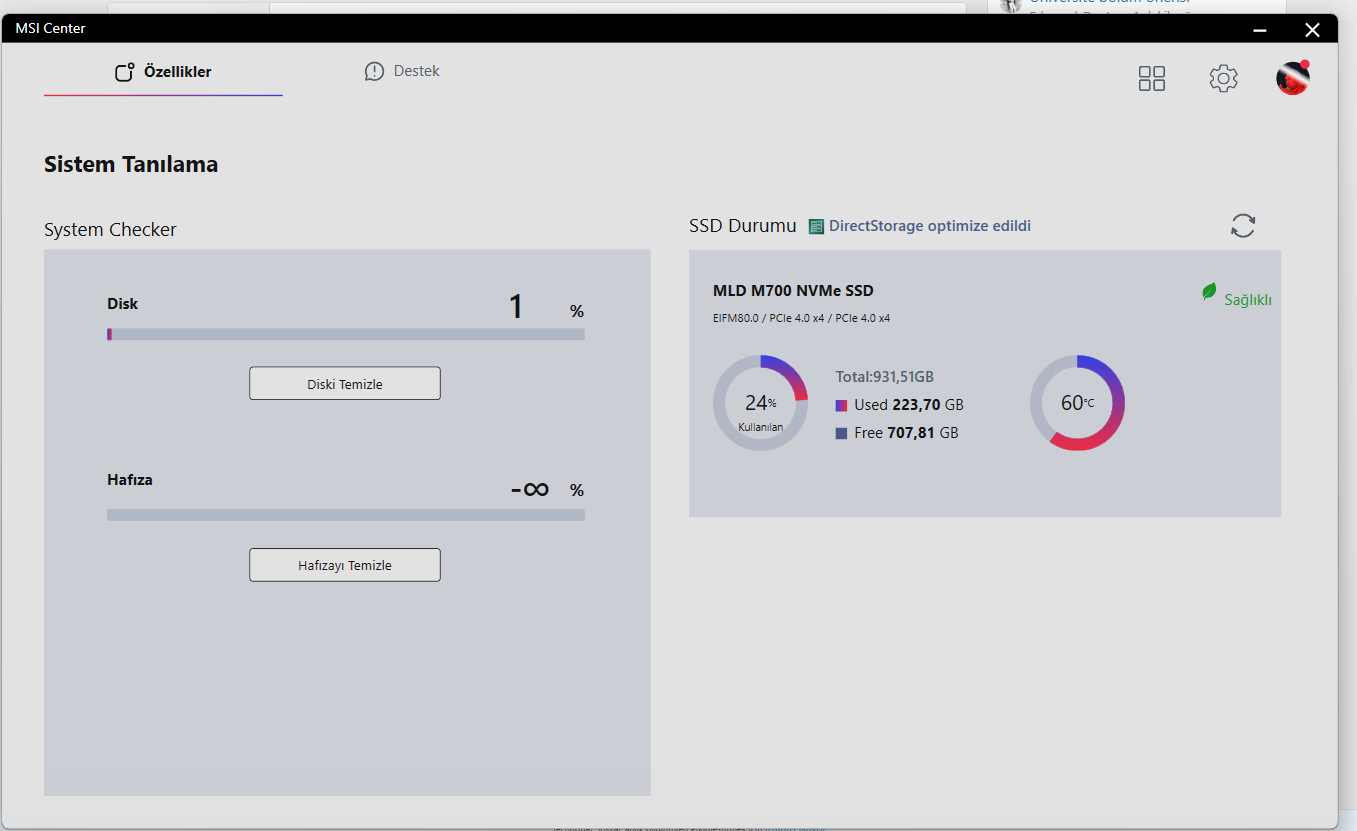Click the green leaf health icon
The width and height of the screenshot is (1357, 831).
pyautogui.click(x=1209, y=292)
